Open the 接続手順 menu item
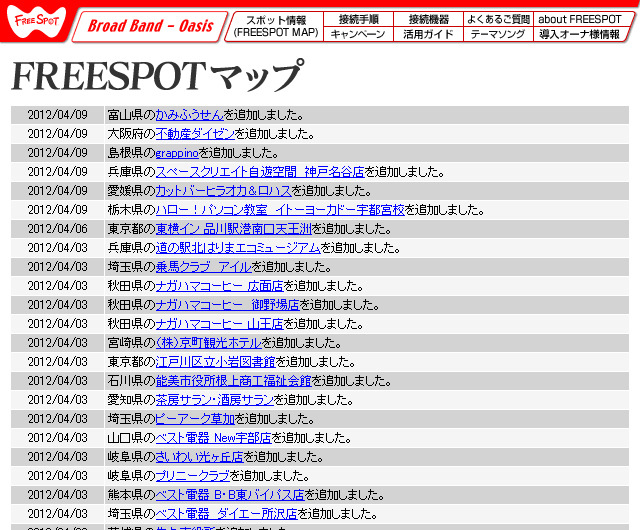The image size is (640, 530). pos(358,19)
